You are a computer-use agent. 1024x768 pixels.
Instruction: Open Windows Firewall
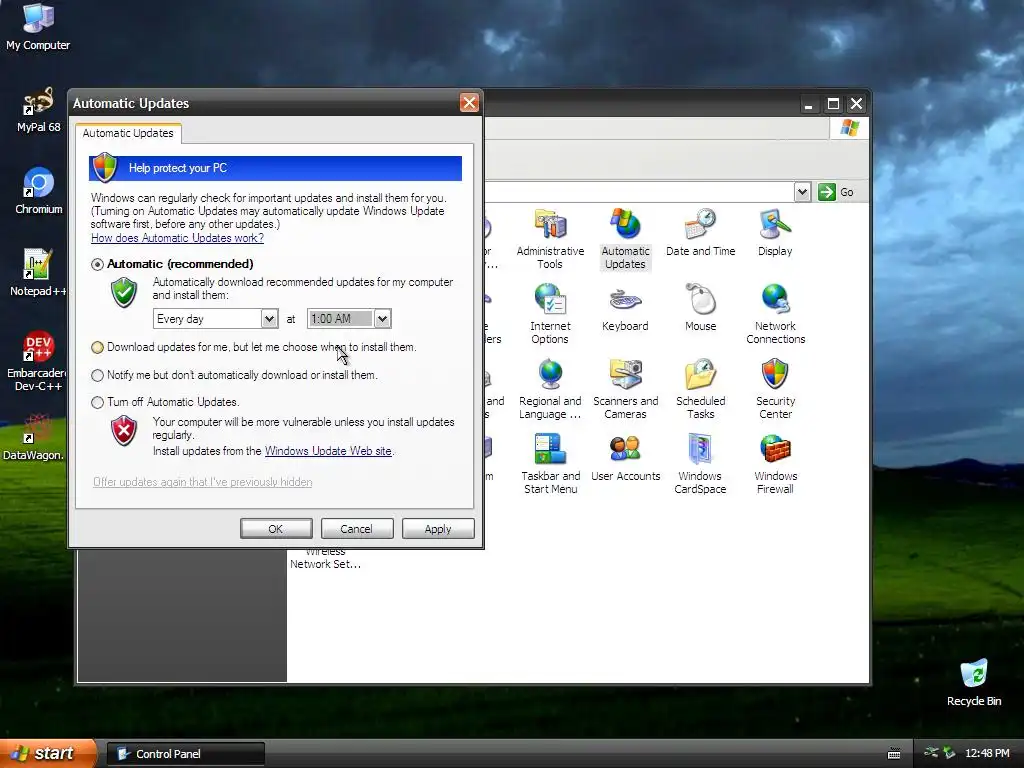(775, 464)
